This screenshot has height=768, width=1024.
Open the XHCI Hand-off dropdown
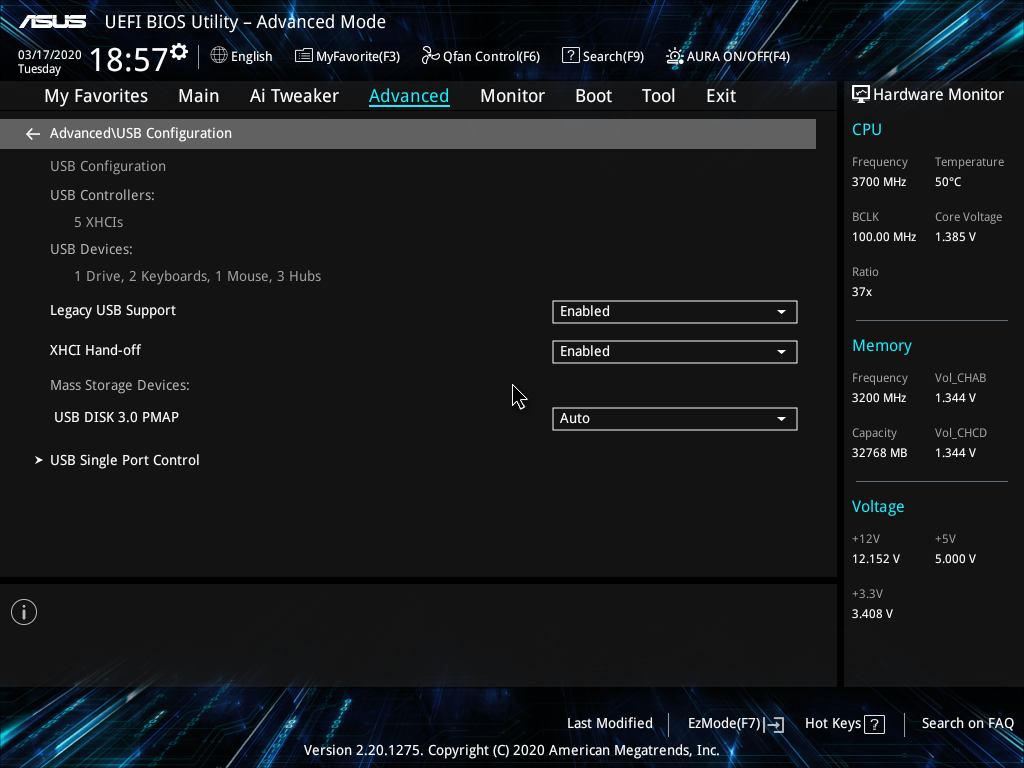[x=675, y=351]
